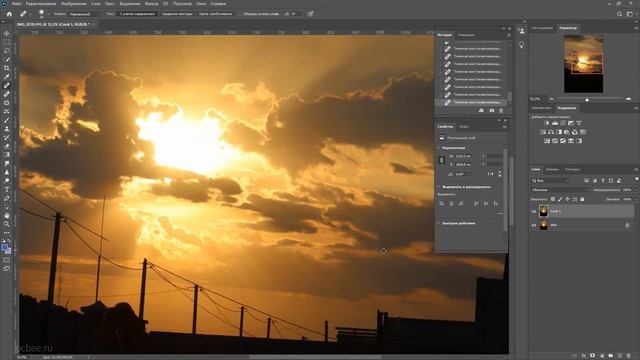Switch to the Библиотеки tab
This screenshot has height=360, width=640.
tap(541, 108)
